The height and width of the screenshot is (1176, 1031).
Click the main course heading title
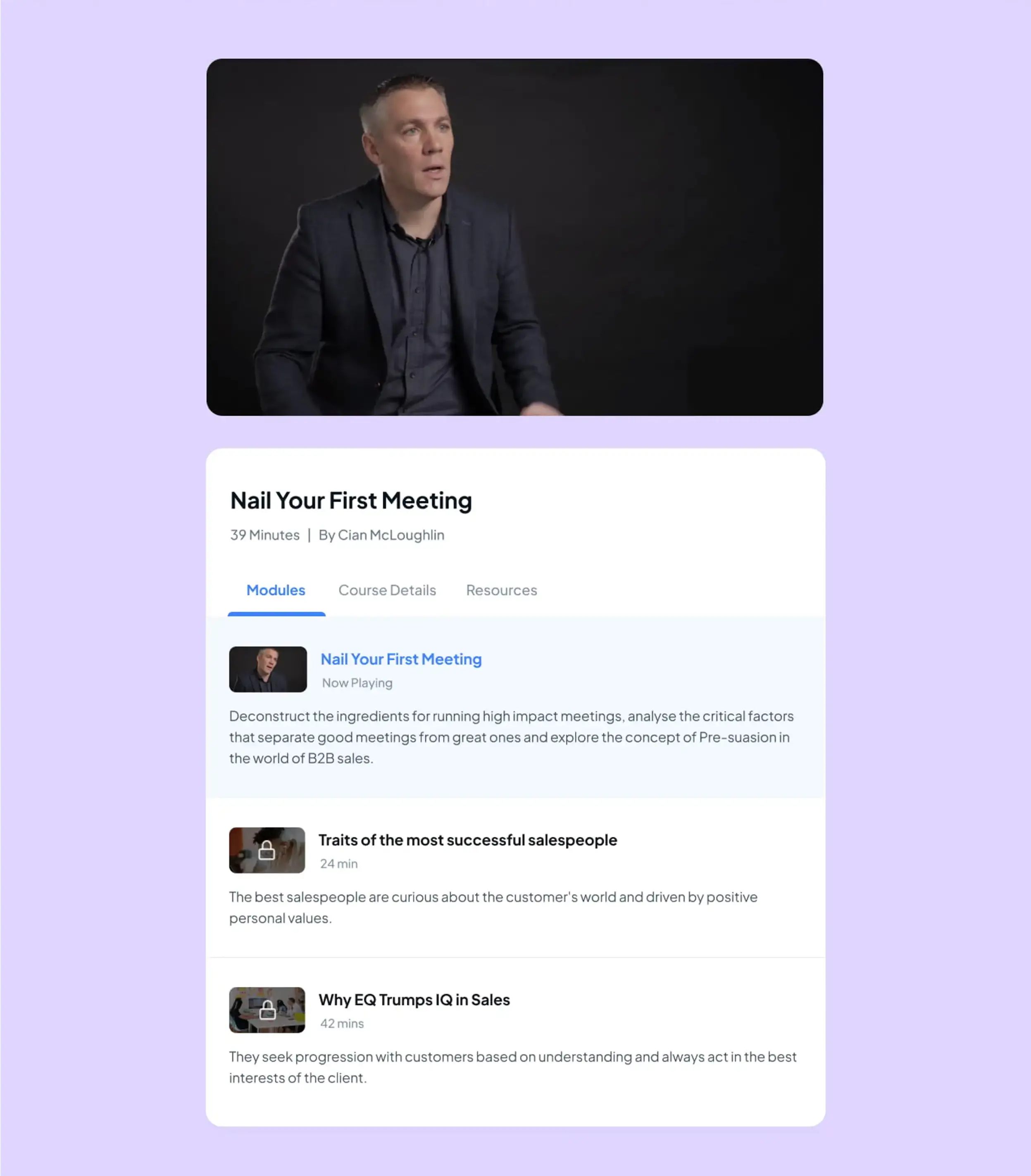(x=351, y=500)
